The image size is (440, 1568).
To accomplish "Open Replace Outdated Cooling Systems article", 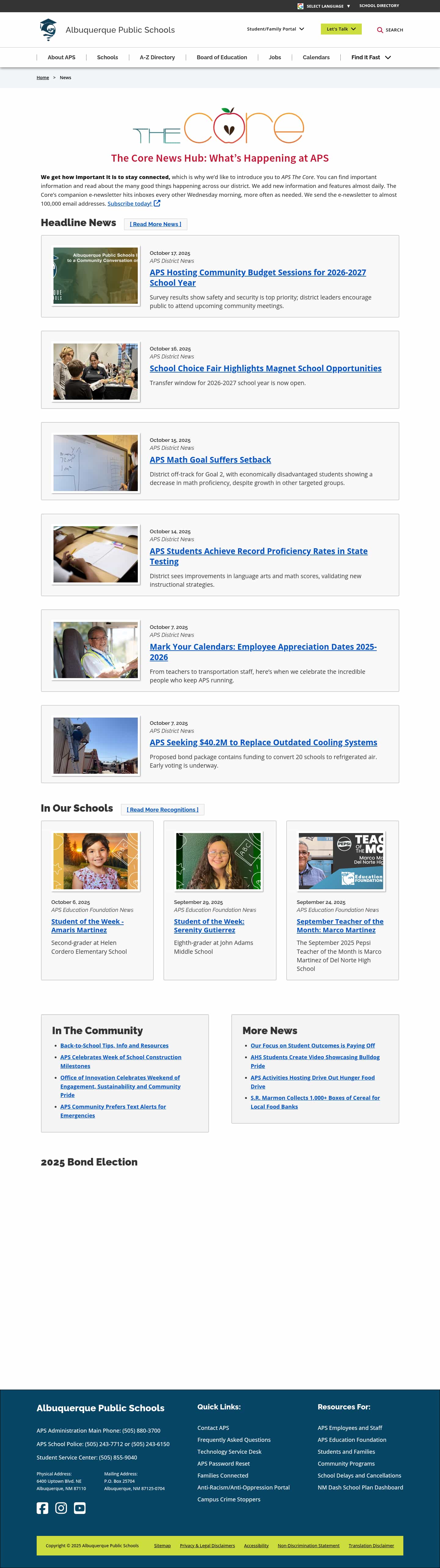I will point(263,743).
